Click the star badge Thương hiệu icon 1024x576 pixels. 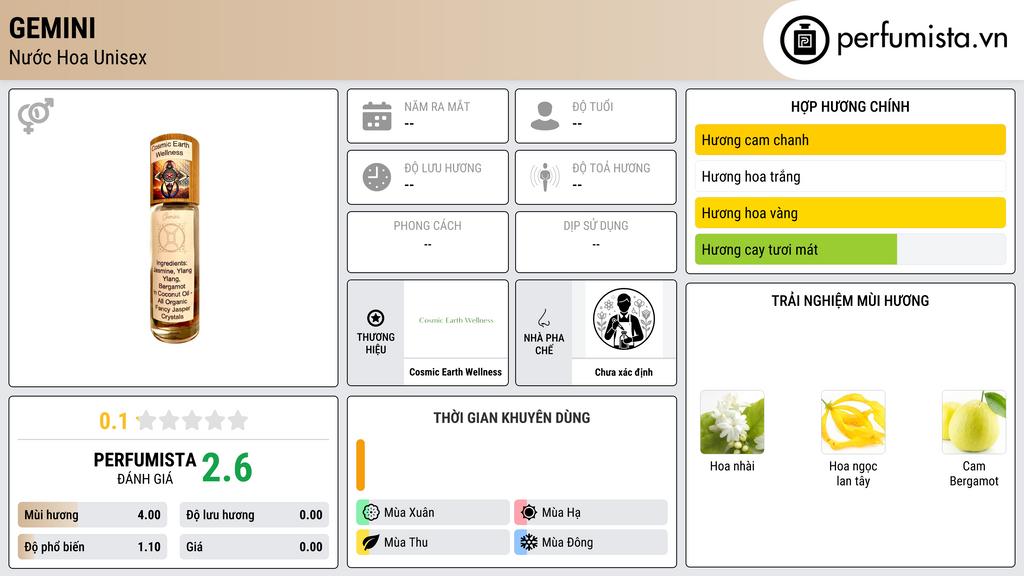click(376, 318)
